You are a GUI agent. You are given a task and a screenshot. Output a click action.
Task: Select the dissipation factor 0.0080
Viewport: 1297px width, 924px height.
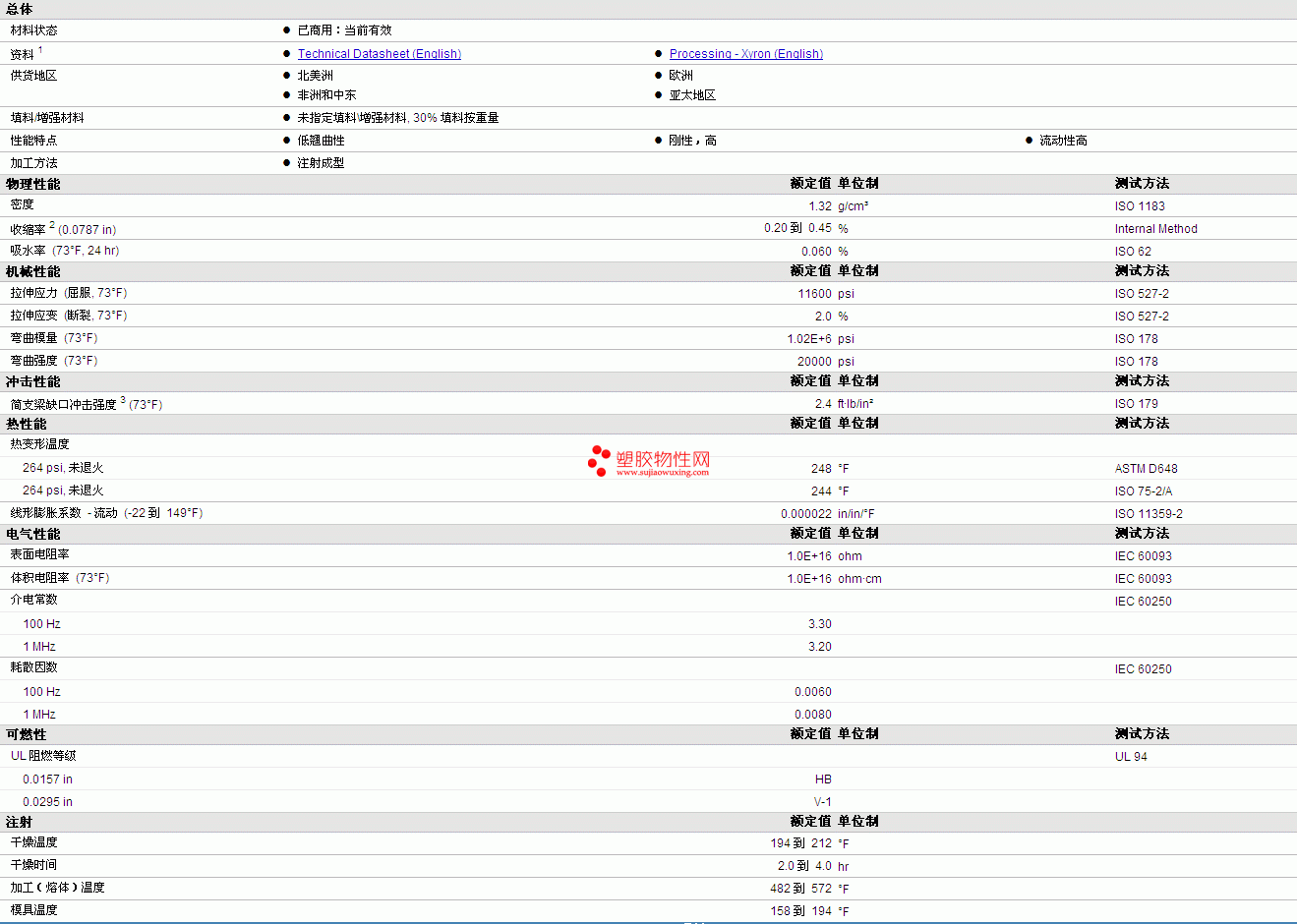pyautogui.click(x=813, y=715)
